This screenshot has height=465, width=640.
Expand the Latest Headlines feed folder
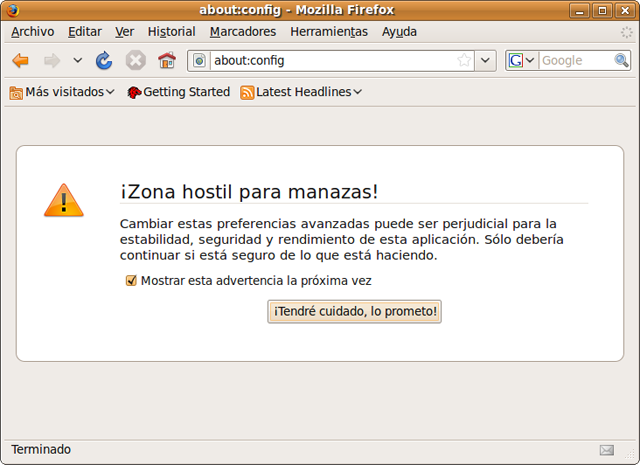coord(301,92)
